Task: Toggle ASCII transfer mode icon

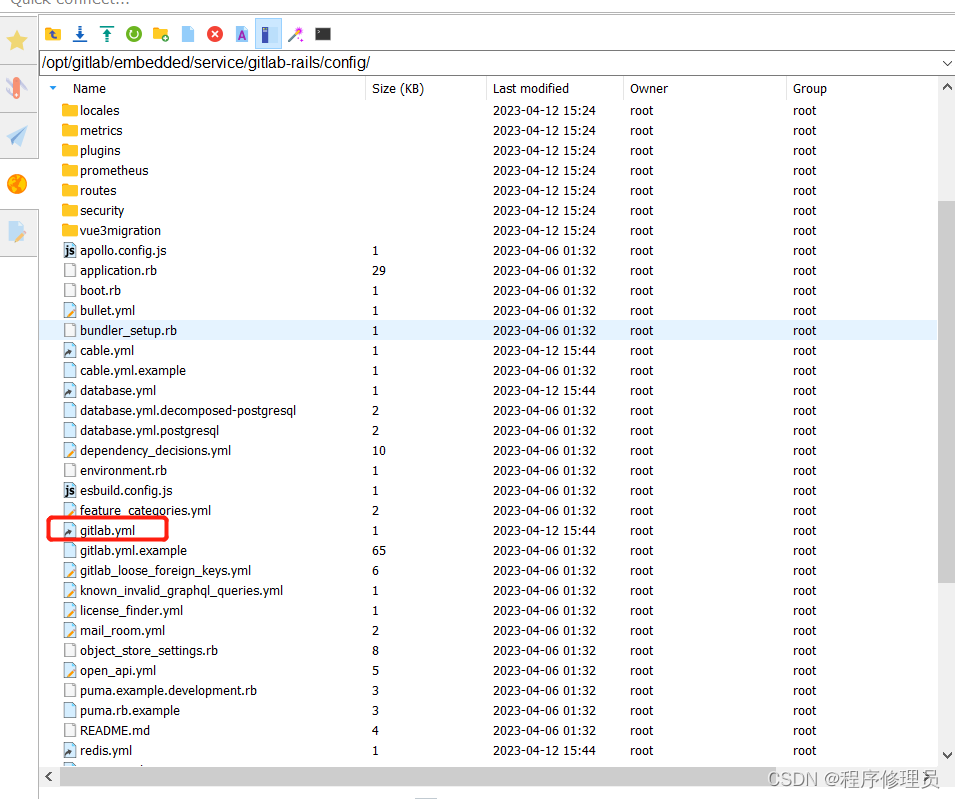Action: coord(242,34)
